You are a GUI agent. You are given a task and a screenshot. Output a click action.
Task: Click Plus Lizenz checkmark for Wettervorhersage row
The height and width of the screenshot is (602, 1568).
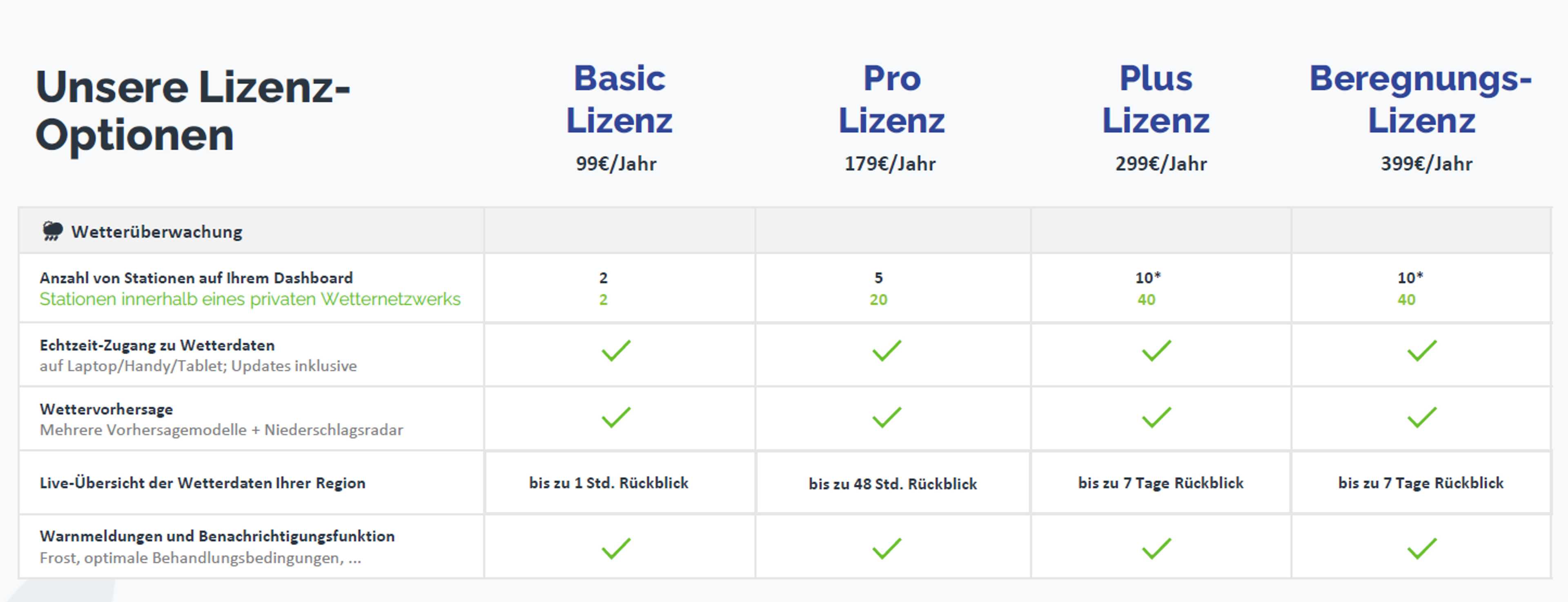coord(1156,418)
